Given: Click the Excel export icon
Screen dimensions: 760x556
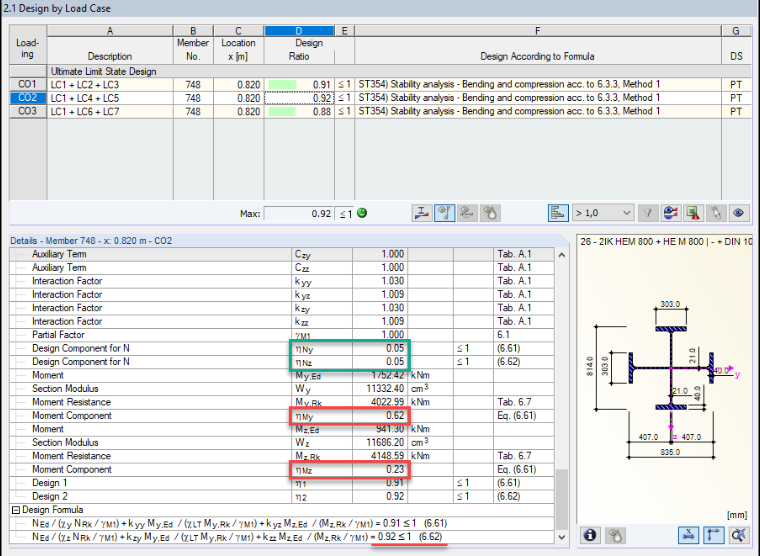Looking at the screenshot, I should [693, 213].
